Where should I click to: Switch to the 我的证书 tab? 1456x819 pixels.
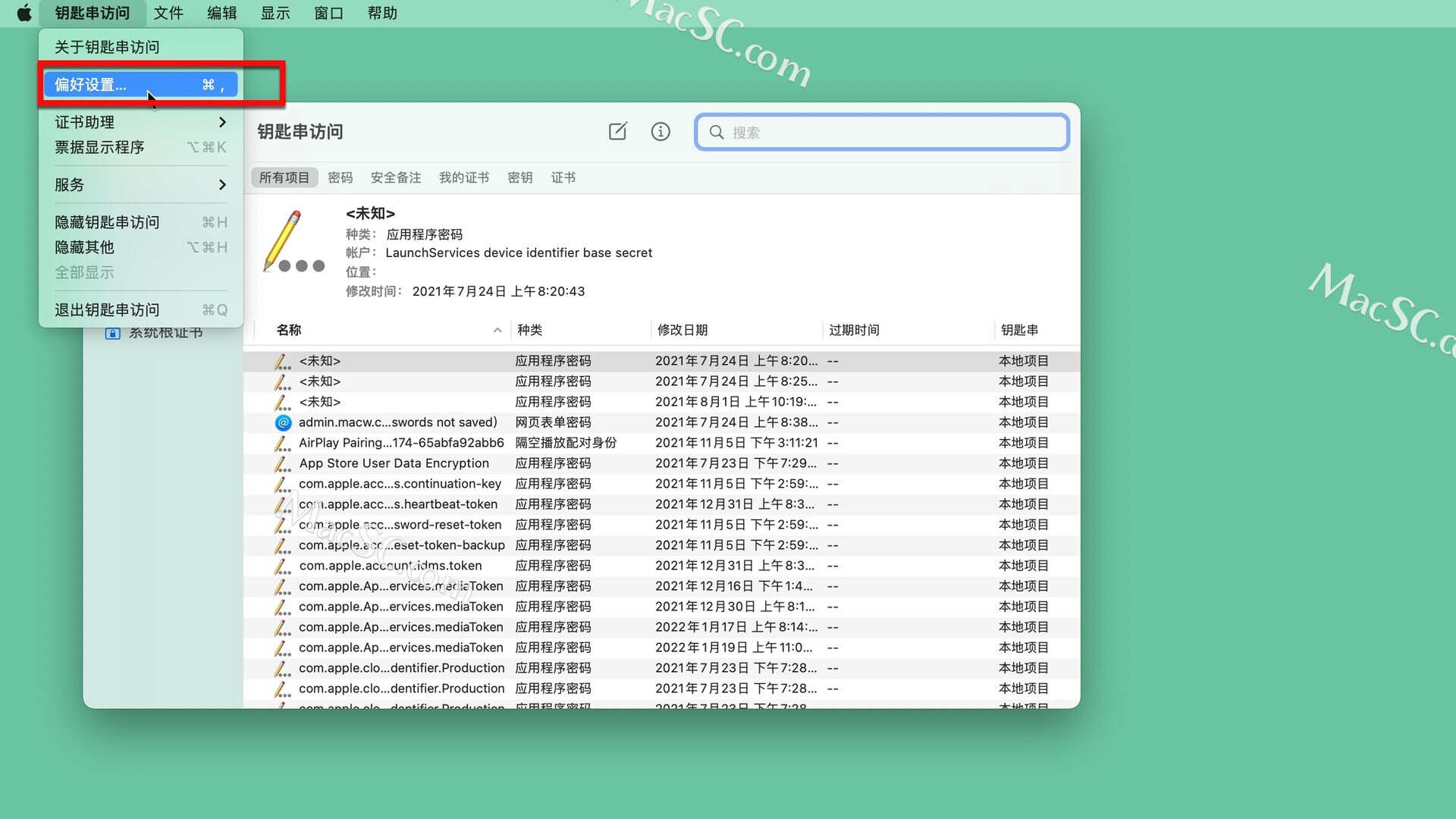tap(463, 177)
